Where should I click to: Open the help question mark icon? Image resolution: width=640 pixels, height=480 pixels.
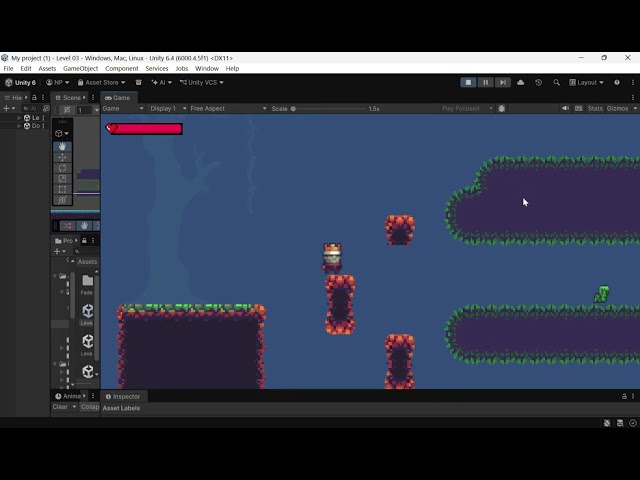617,82
